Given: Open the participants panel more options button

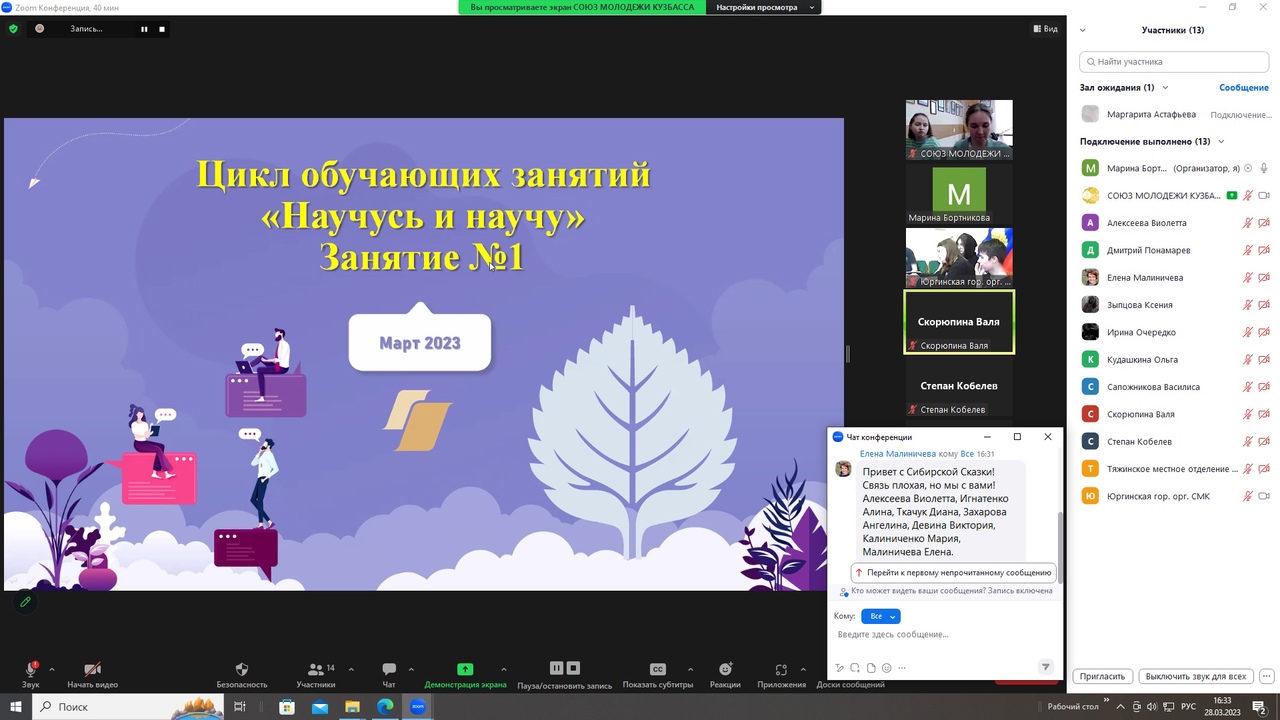Looking at the screenshot, I should [1266, 677].
